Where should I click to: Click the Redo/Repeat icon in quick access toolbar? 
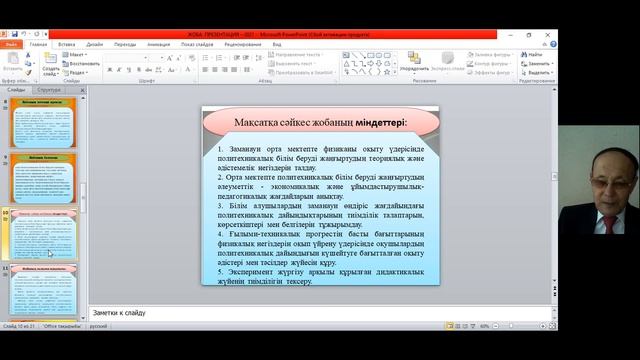(x=37, y=34)
